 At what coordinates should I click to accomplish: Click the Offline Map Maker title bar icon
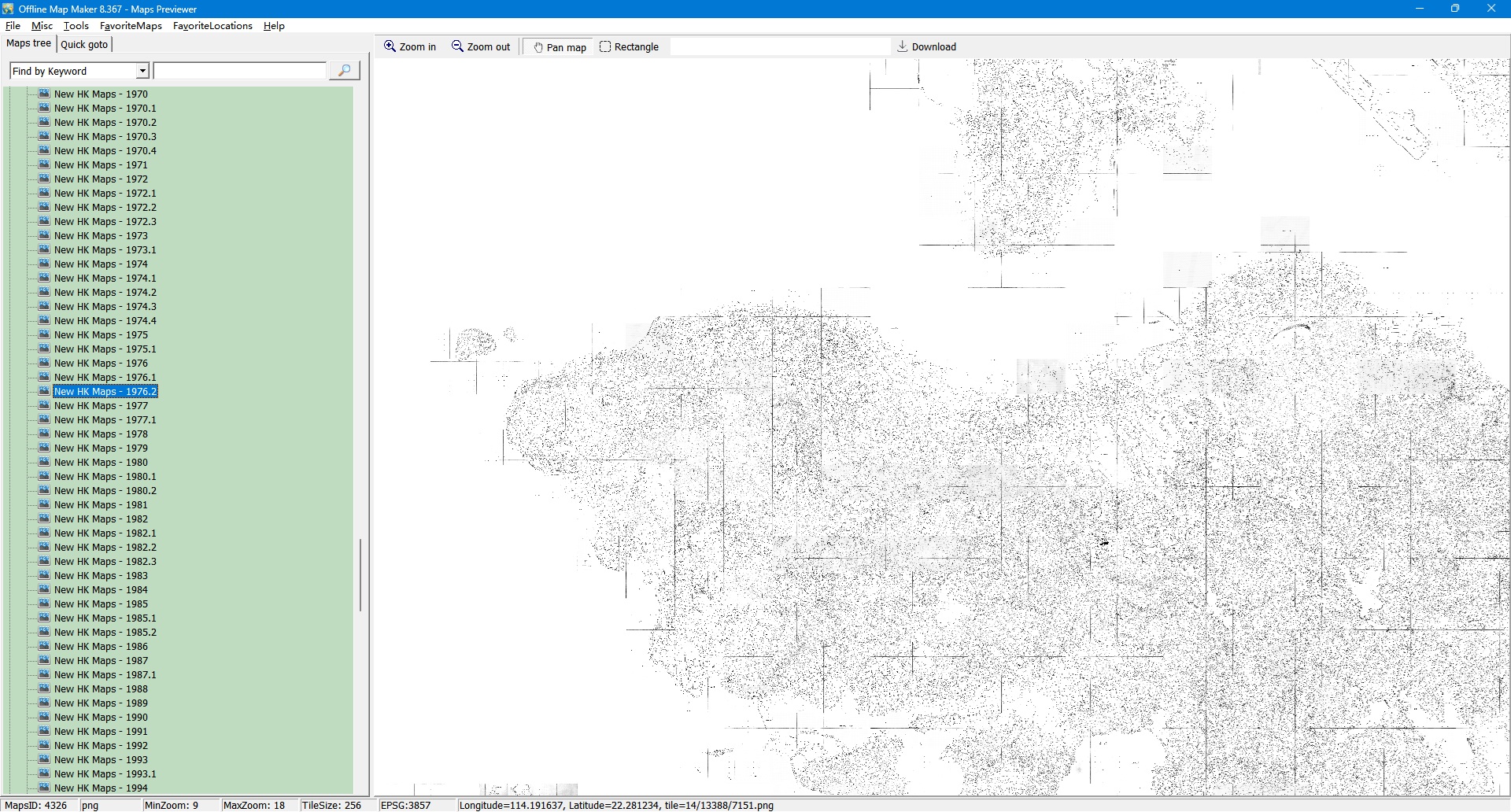(x=8, y=9)
